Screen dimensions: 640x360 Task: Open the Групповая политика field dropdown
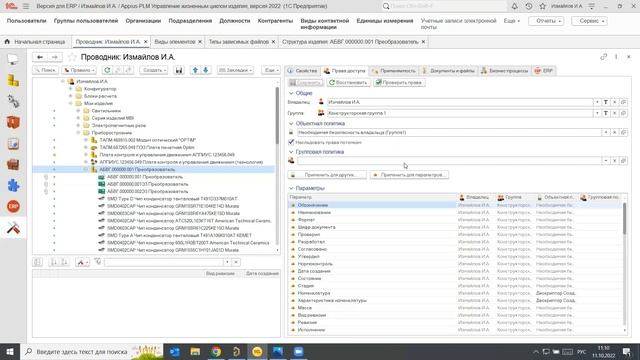606,161
